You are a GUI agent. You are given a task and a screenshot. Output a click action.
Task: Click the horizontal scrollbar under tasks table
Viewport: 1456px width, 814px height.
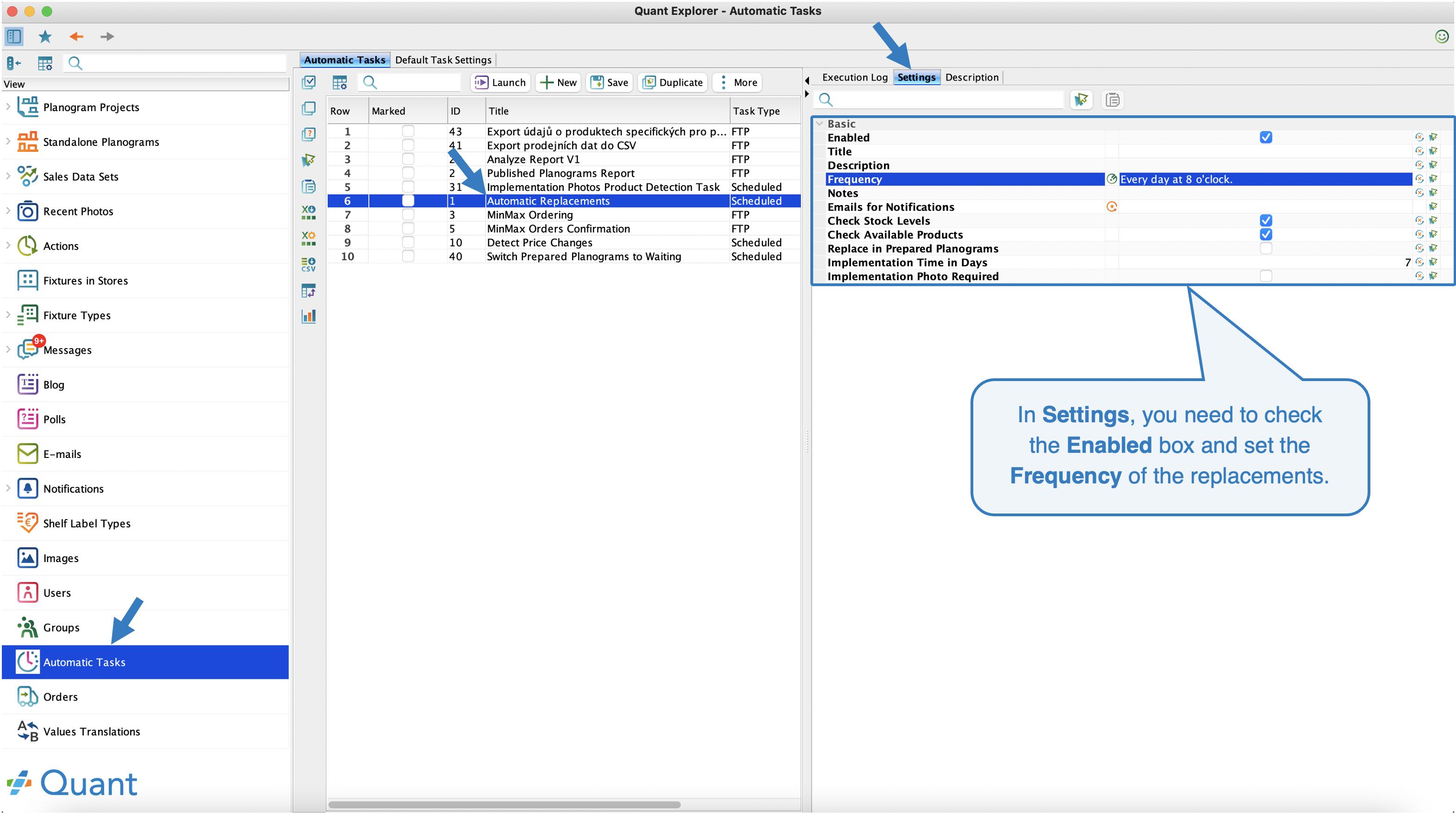[504, 804]
